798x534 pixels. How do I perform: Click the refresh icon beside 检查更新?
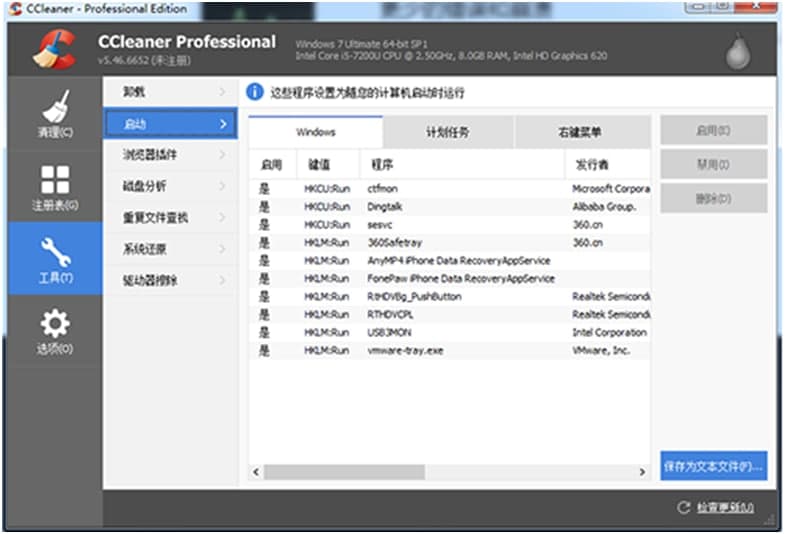pyautogui.click(x=683, y=507)
